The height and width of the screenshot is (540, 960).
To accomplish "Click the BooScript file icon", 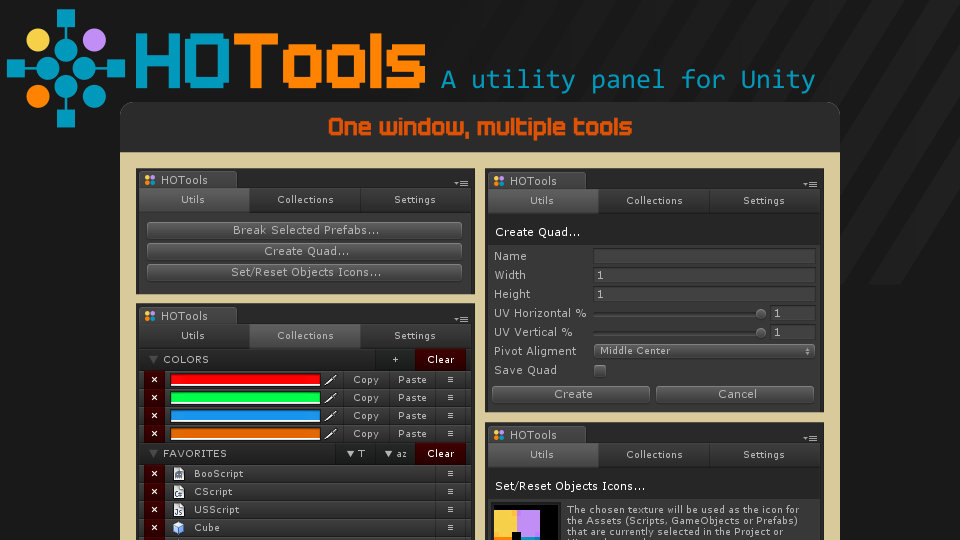I will pos(178,474).
